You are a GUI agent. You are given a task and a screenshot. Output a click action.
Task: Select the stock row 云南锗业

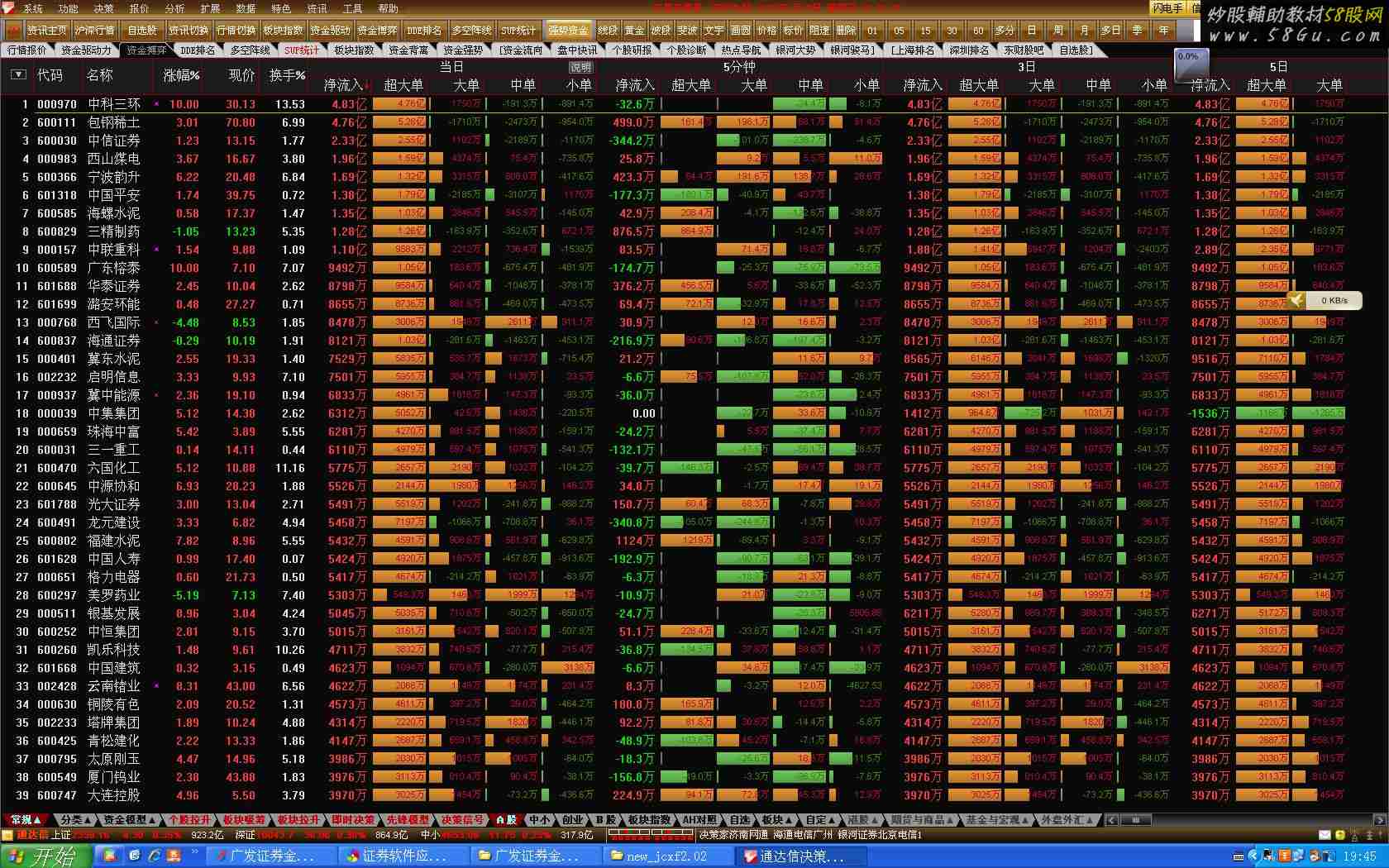[694, 686]
